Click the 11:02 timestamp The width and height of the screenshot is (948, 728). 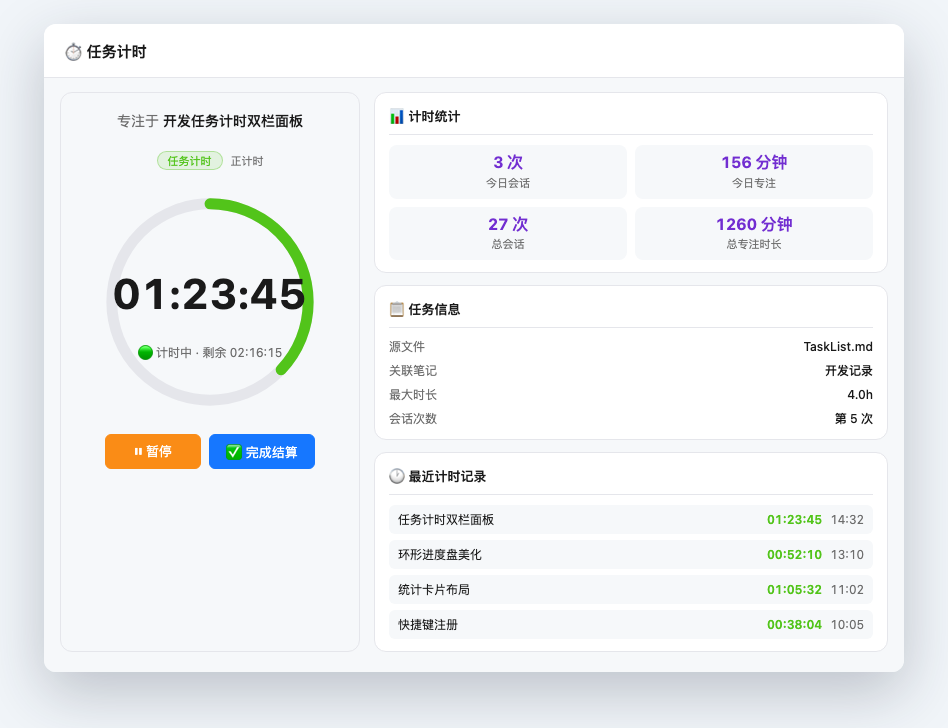tap(847, 590)
